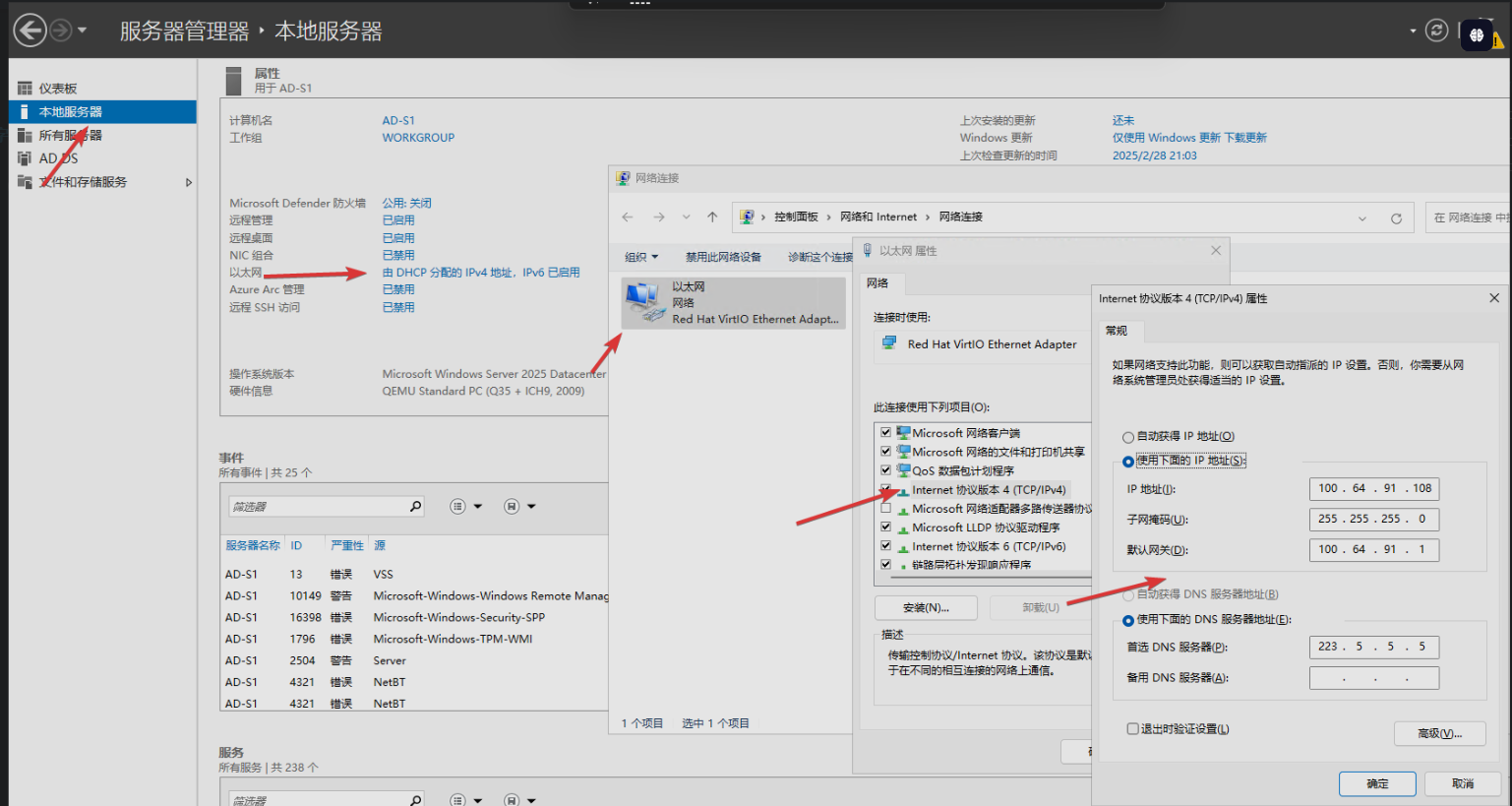This screenshot has height=806, width=1512.
Task: Click the WORKGROUP workgroup link
Action: [x=418, y=138]
